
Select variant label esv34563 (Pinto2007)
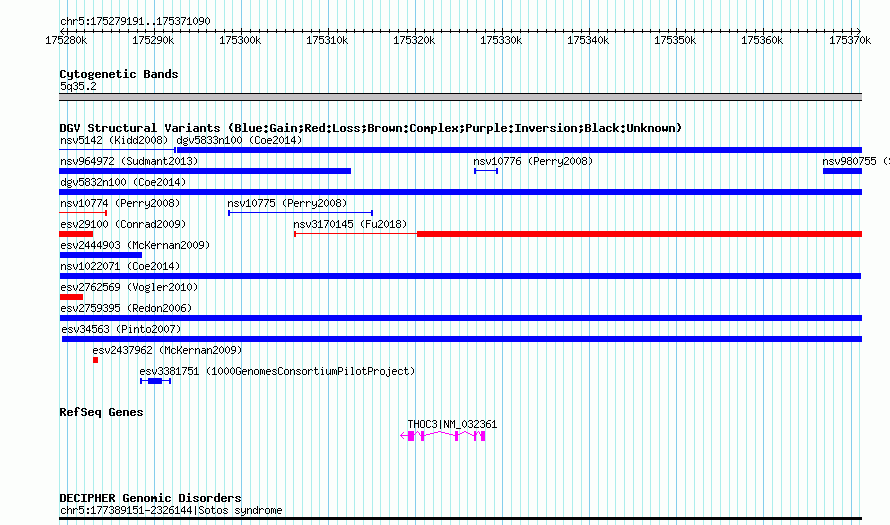121,329
